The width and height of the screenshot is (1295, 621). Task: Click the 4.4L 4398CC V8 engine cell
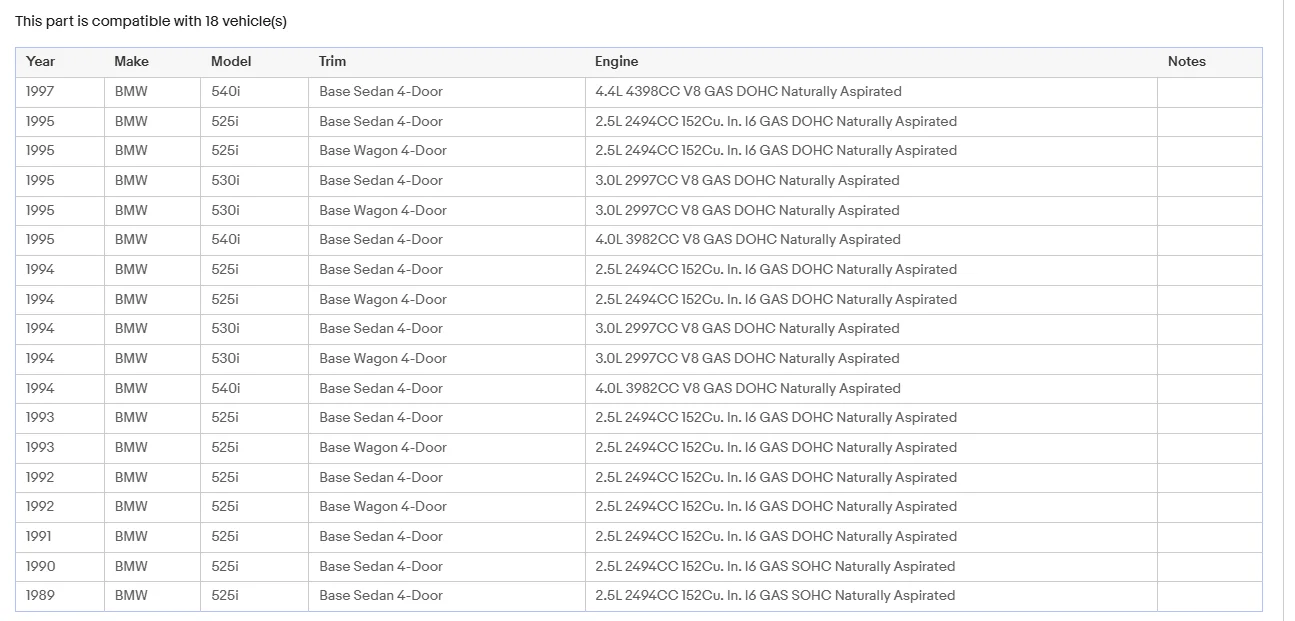point(748,92)
